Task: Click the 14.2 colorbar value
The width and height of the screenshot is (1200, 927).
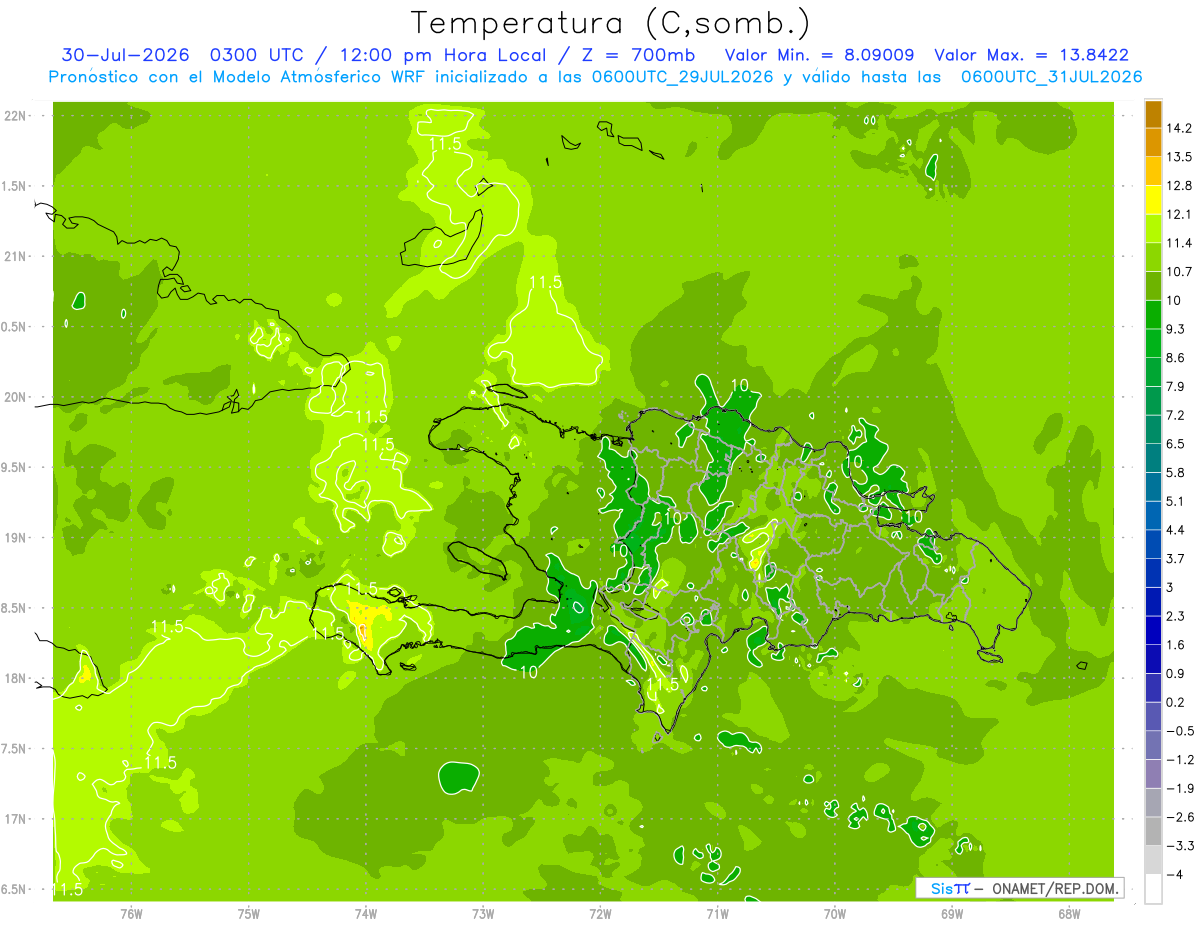Action: 1180,128
